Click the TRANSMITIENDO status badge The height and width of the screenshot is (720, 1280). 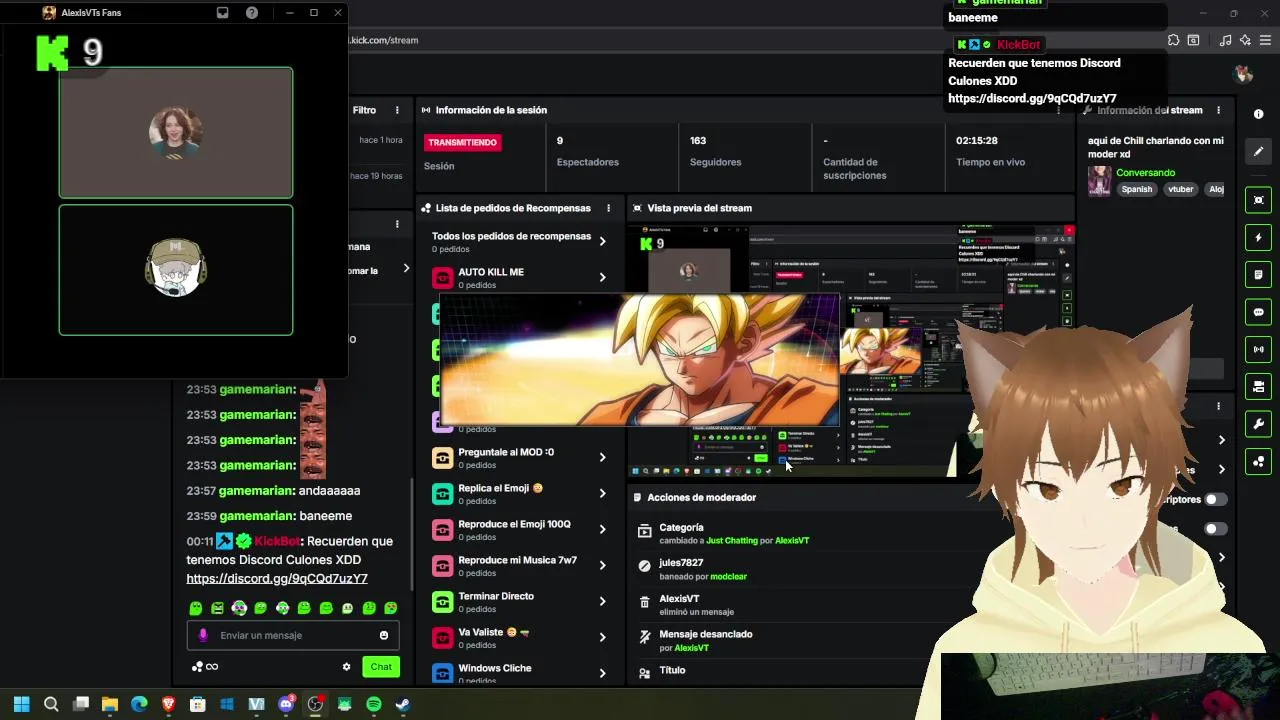pos(462,142)
